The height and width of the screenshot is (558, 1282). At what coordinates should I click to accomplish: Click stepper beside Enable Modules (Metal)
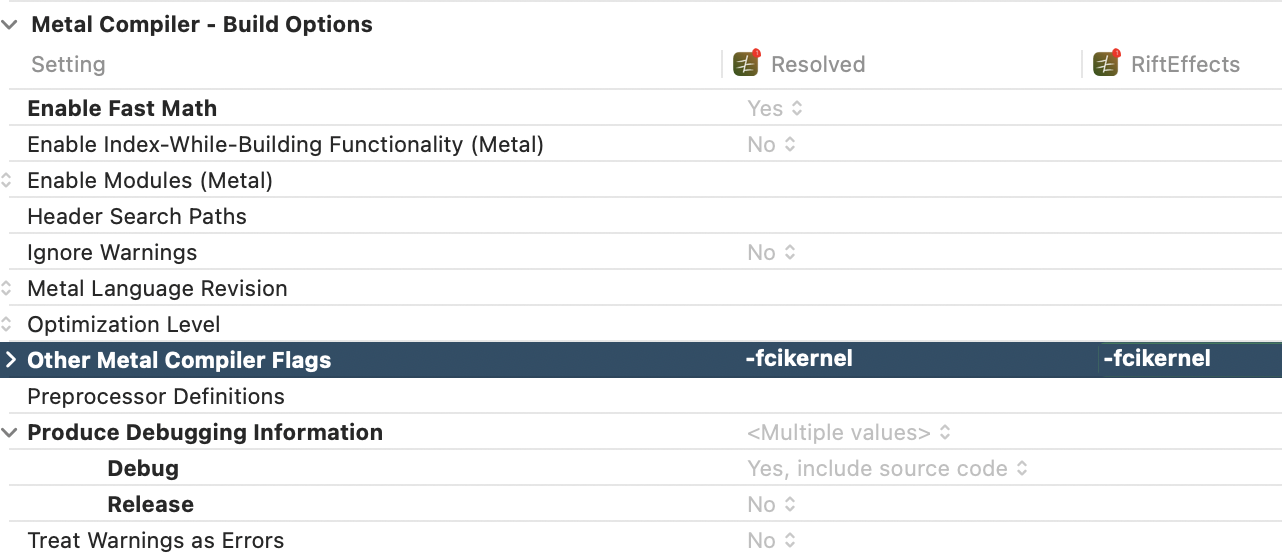tap(7, 181)
